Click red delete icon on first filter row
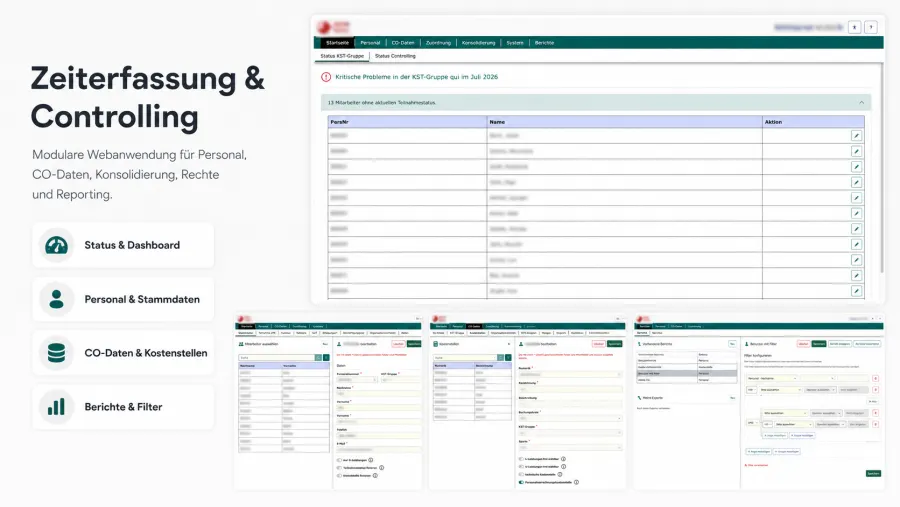This screenshot has width=900, height=507. 875,378
